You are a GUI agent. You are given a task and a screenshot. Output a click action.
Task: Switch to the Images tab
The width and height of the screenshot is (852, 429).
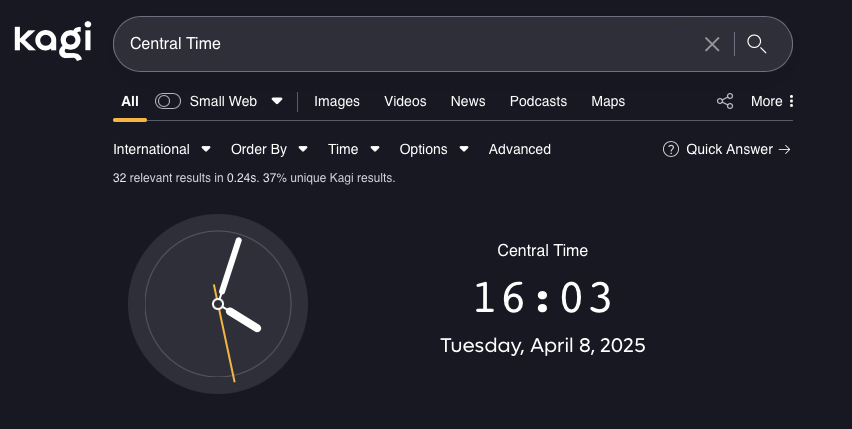click(337, 101)
